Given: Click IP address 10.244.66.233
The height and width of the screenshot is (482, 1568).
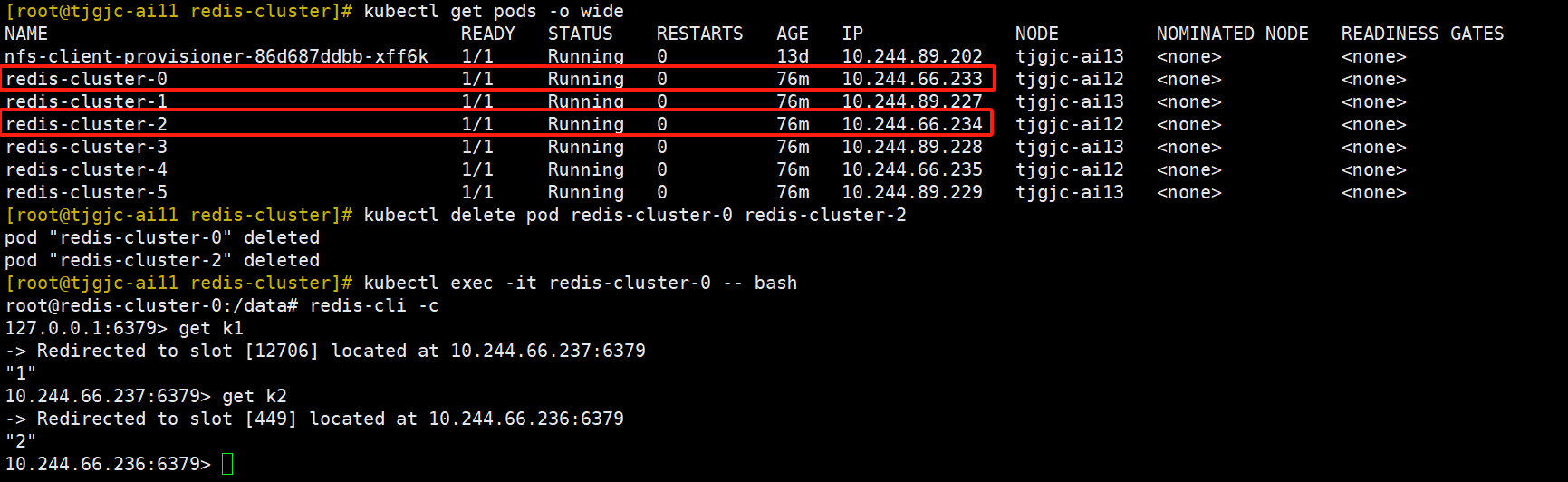Looking at the screenshot, I should (912, 79).
